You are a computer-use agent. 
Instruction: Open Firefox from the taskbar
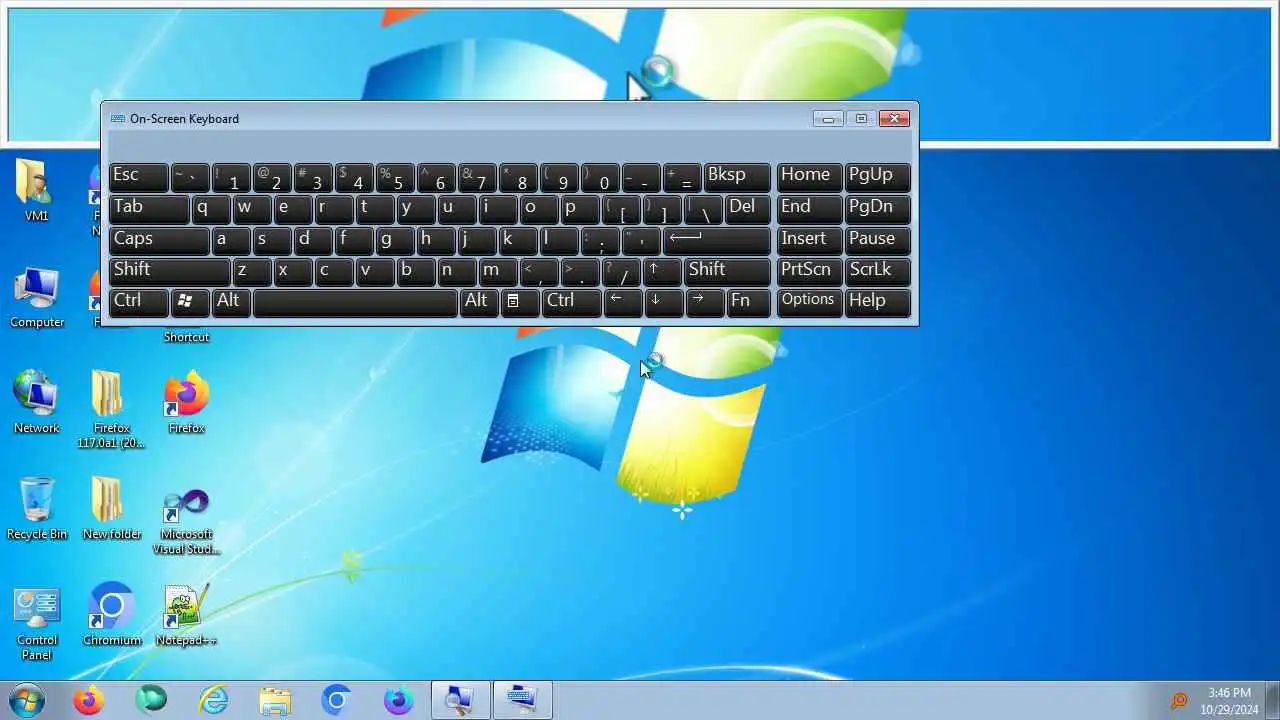tap(88, 700)
